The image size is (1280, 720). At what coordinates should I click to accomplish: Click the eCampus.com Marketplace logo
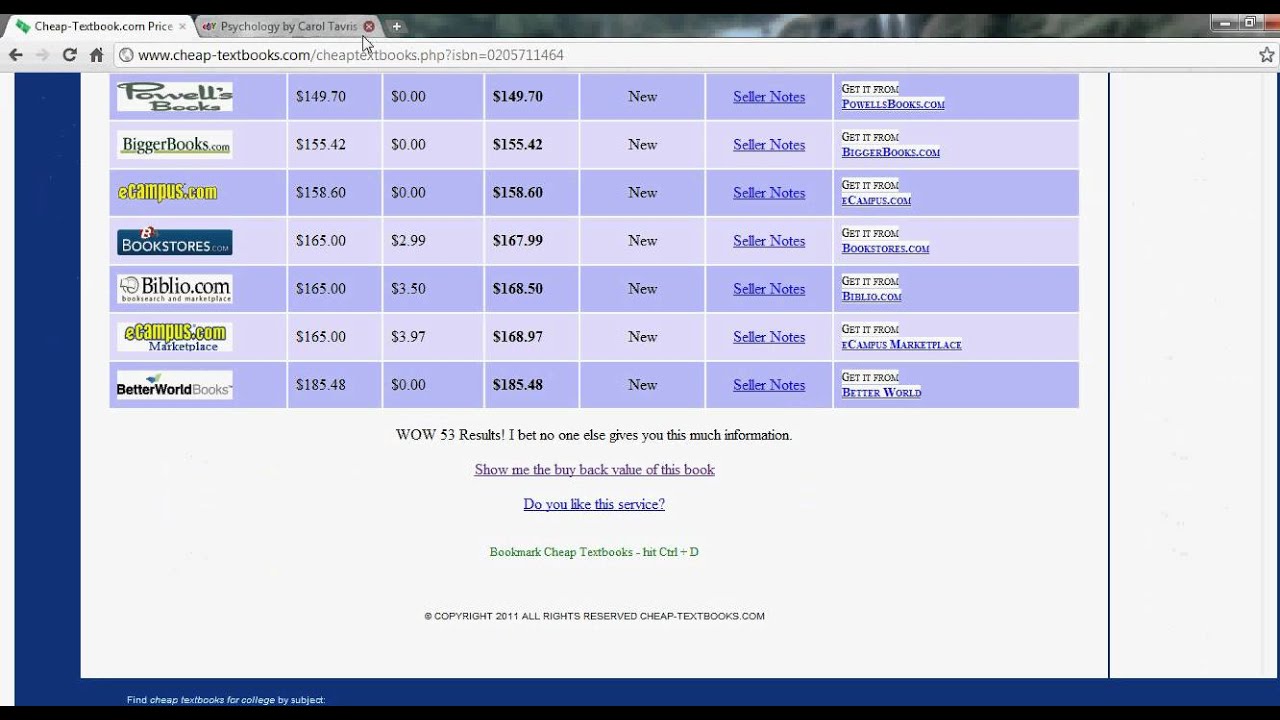click(x=175, y=337)
